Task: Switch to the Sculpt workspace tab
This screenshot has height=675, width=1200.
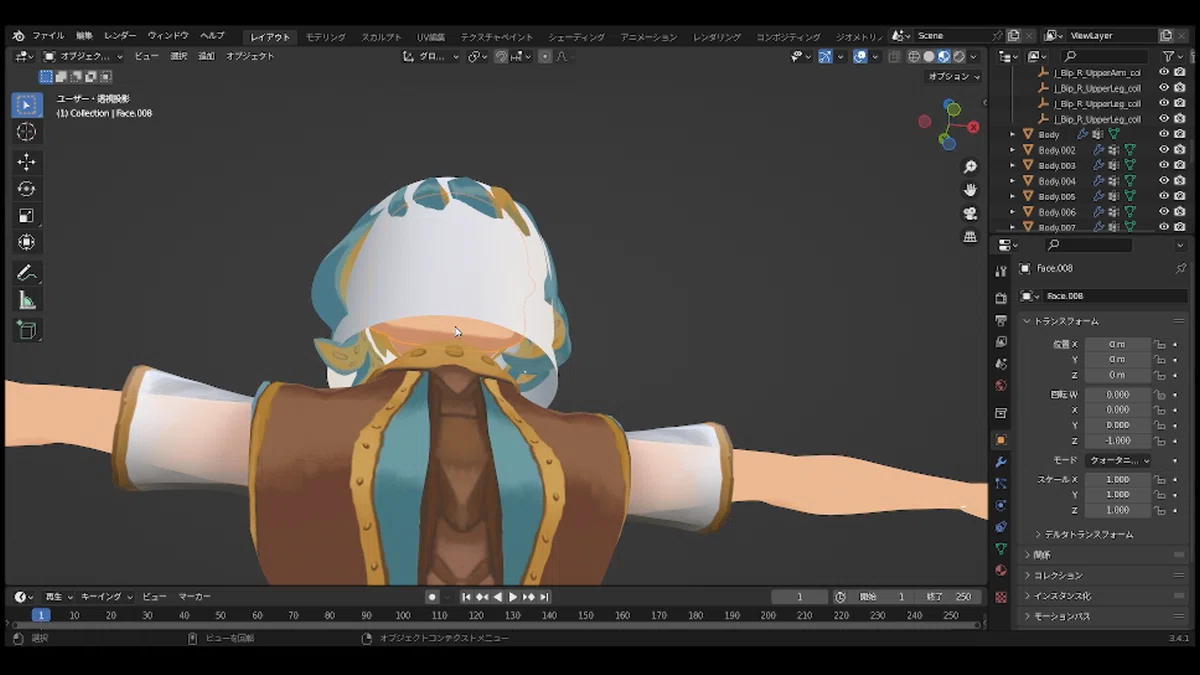Action: (x=381, y=37)
